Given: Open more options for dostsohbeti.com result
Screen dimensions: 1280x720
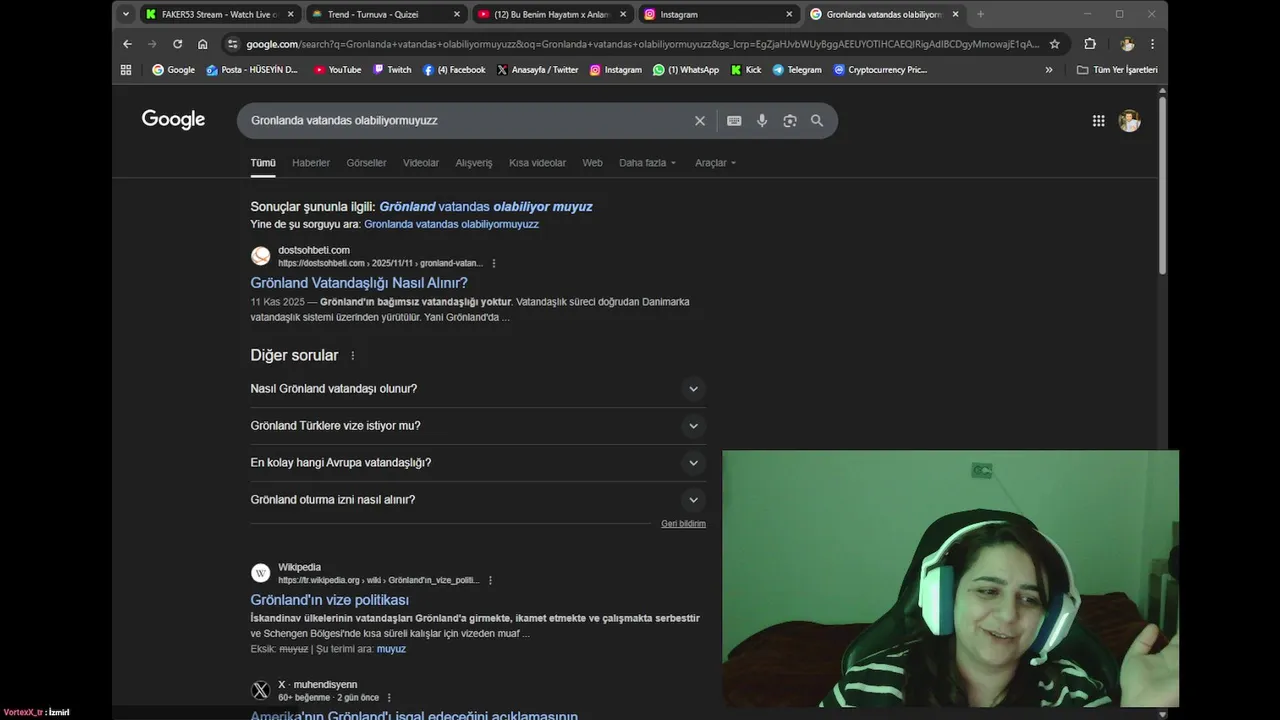Looking at the screenshot, I should (493, 263).
